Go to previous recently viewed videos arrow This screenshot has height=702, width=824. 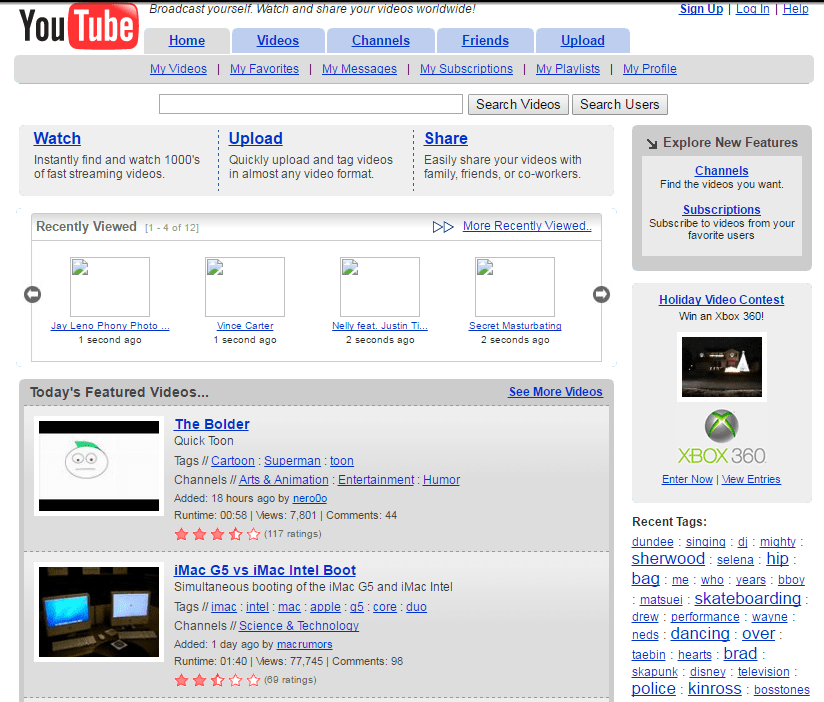33,294
